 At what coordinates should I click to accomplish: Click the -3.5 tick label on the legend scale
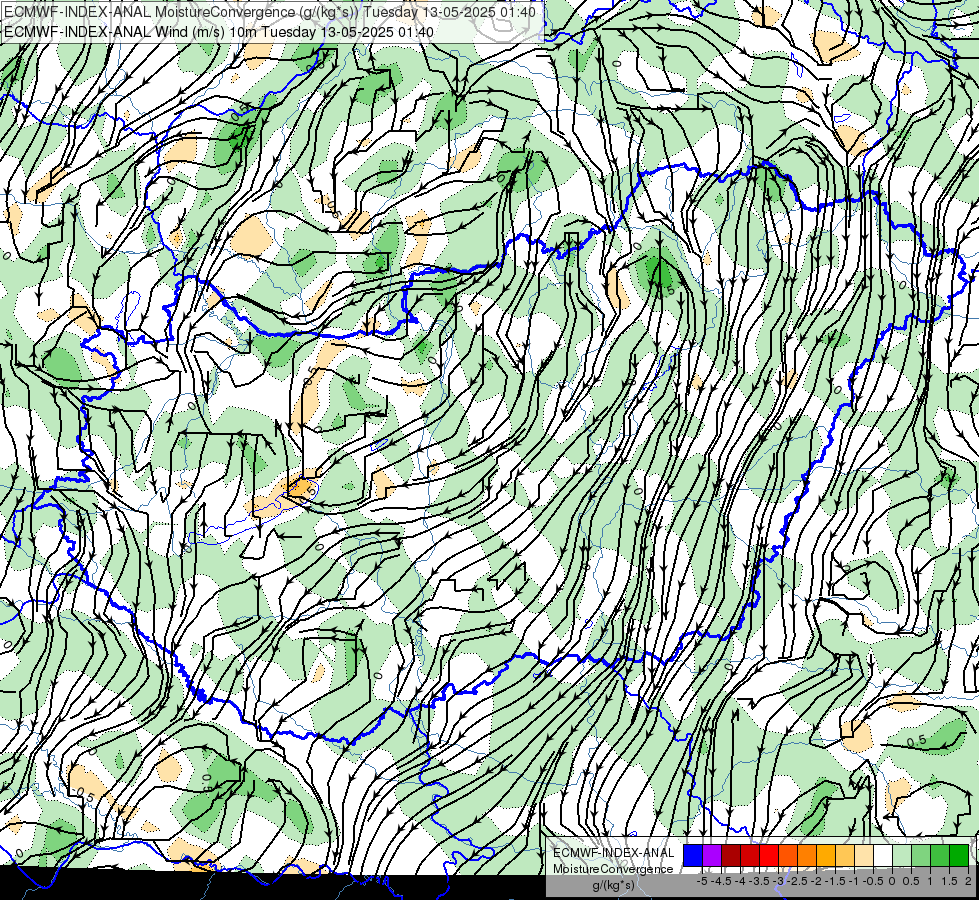759,881
